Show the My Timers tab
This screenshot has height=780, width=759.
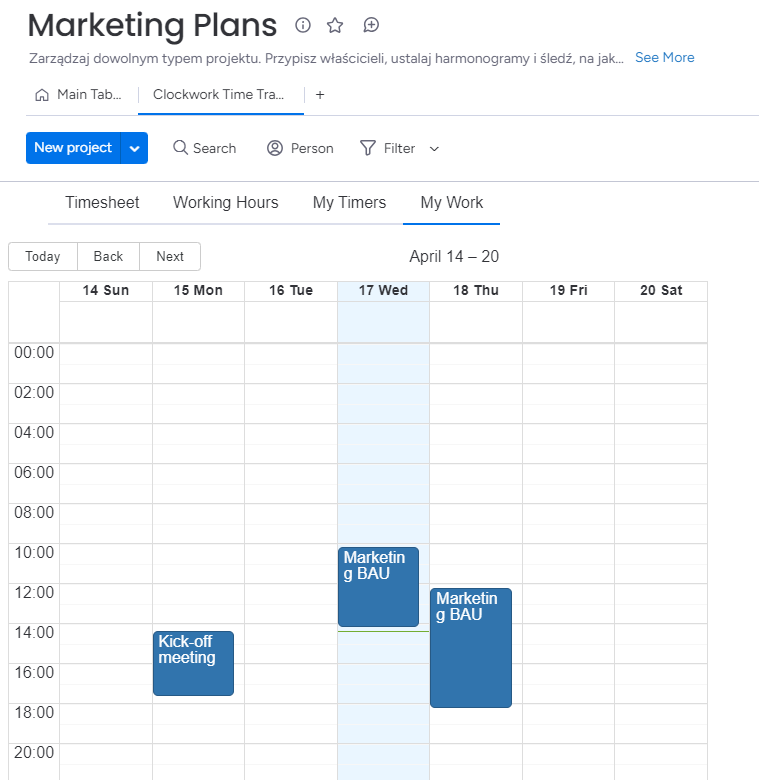click(x=349, y=202)
